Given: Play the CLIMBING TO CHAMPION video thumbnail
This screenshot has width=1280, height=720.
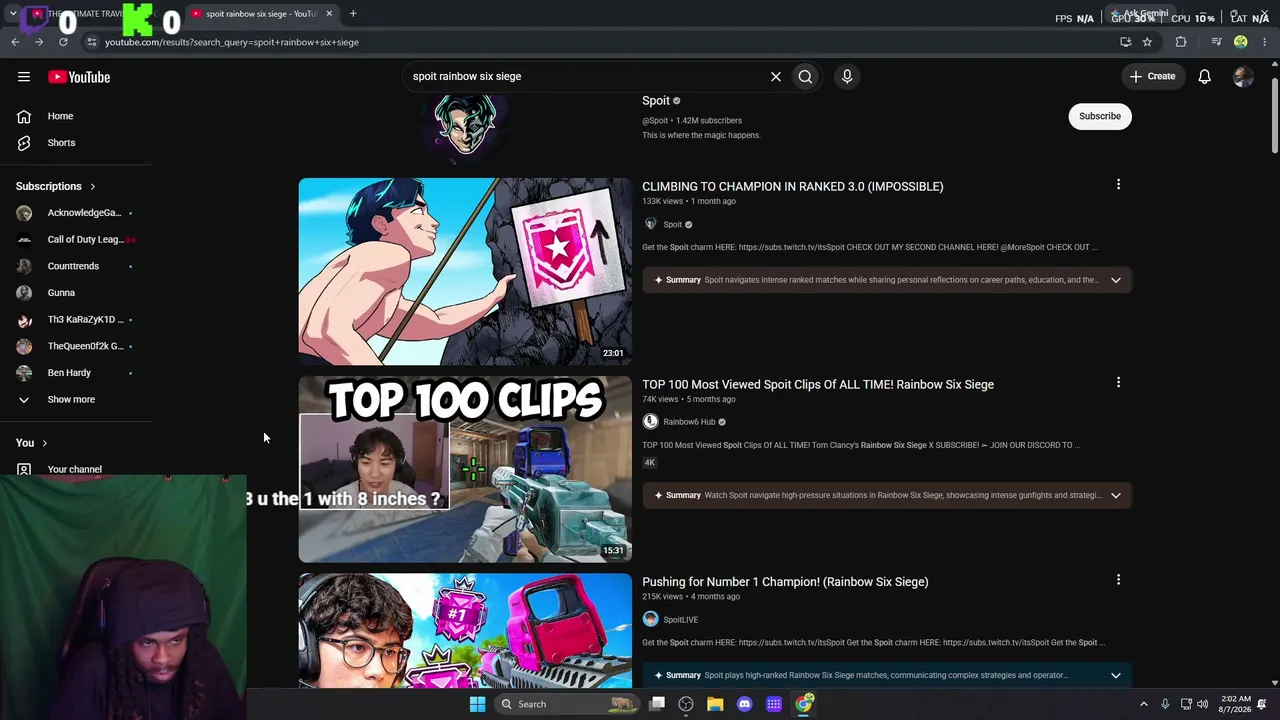Looking at the screenshot, I should [465, 271].
